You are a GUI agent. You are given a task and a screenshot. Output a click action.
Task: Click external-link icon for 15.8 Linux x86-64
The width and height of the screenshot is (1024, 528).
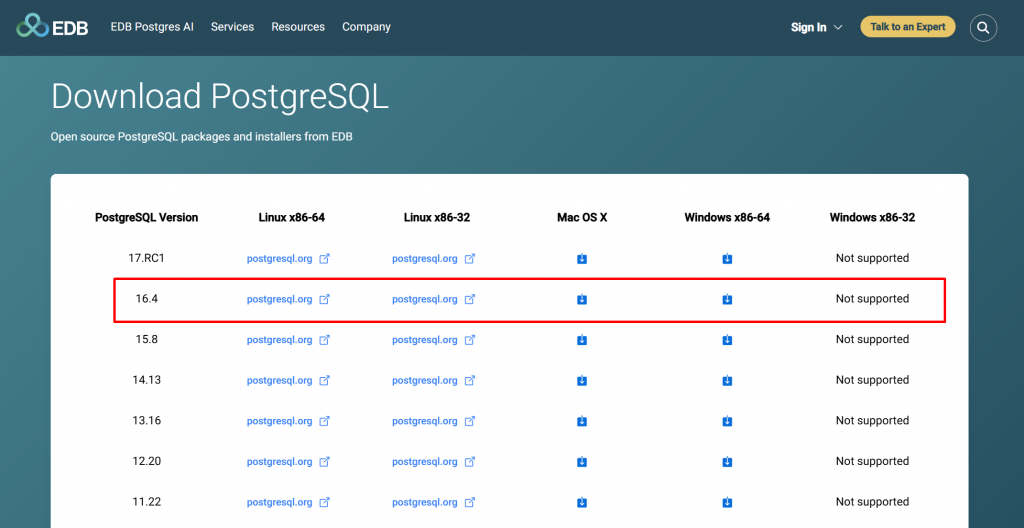click(x=325, y=340)
